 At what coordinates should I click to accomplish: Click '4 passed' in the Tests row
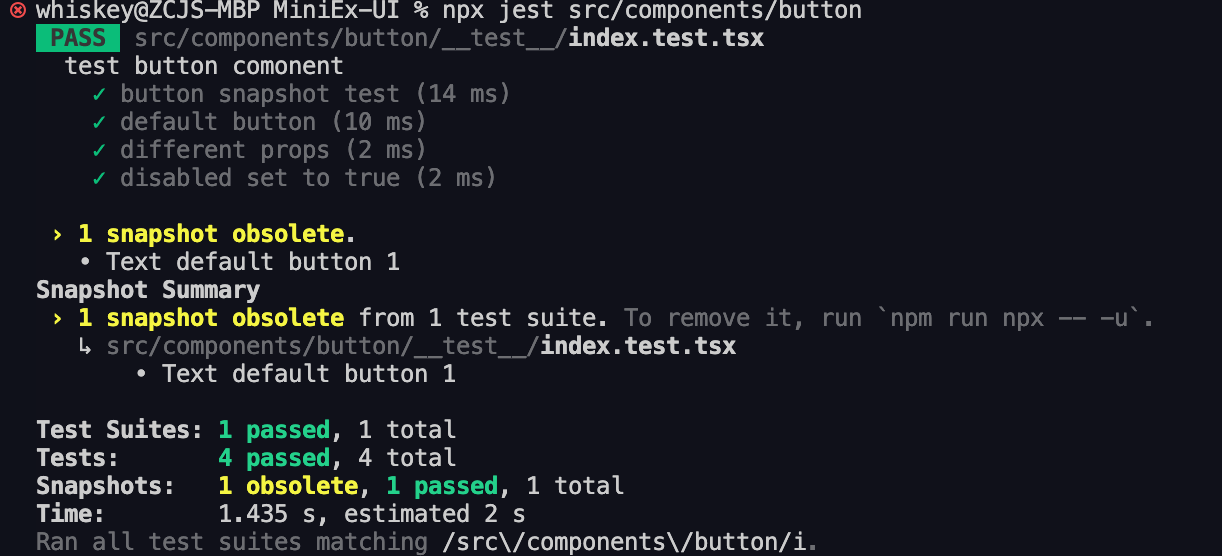point(274,458)
